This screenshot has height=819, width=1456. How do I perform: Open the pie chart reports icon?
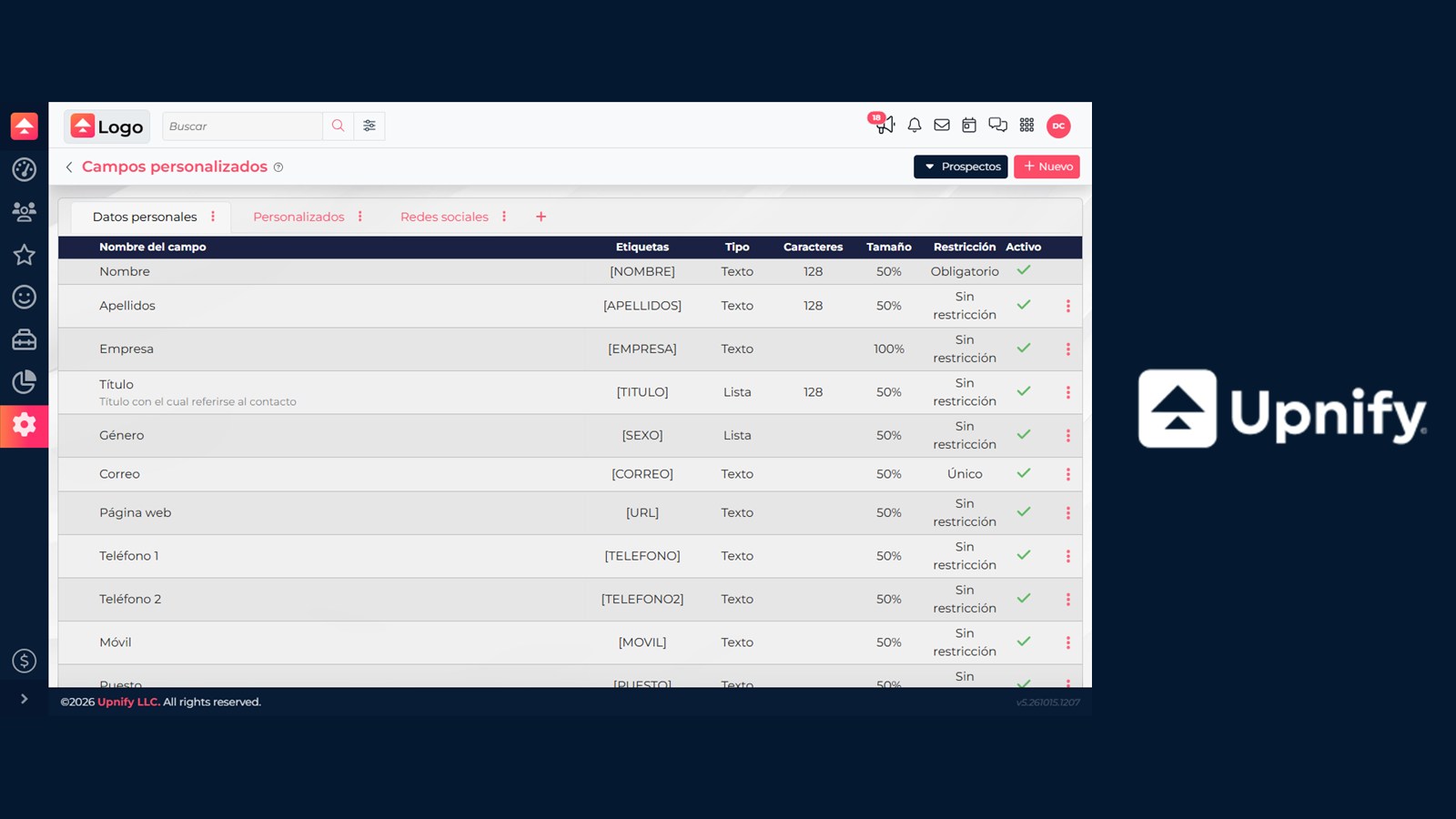[25, 381]
